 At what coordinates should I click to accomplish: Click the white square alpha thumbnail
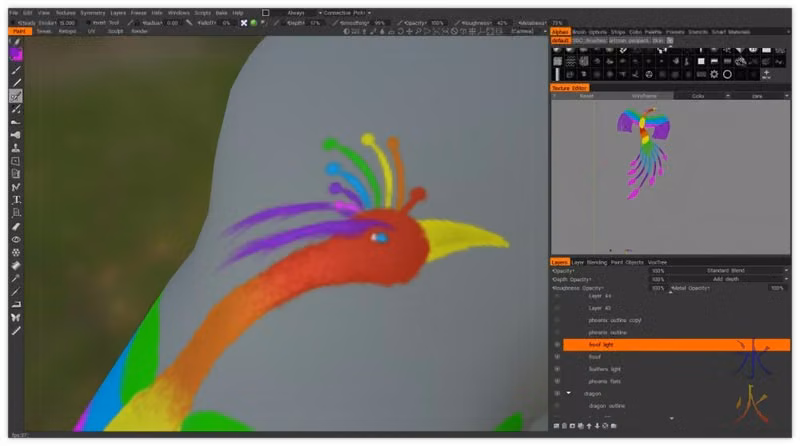[701, 61]
